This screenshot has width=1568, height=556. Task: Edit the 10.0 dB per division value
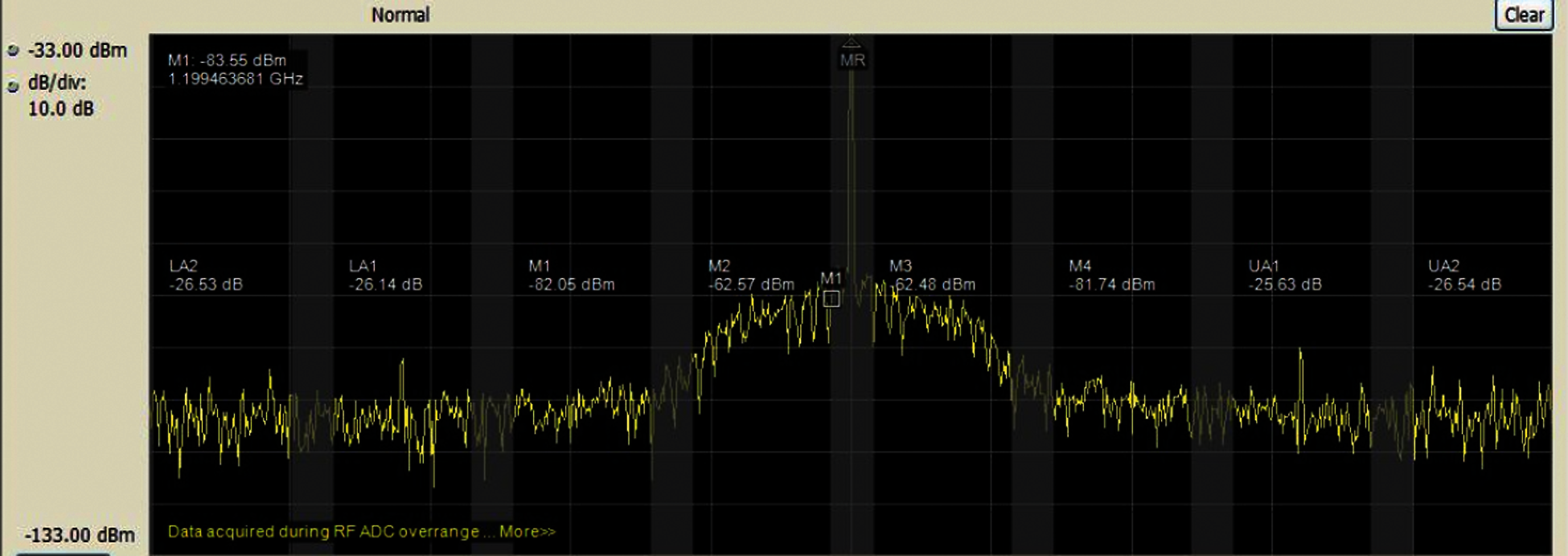click(x=61, y=109)
